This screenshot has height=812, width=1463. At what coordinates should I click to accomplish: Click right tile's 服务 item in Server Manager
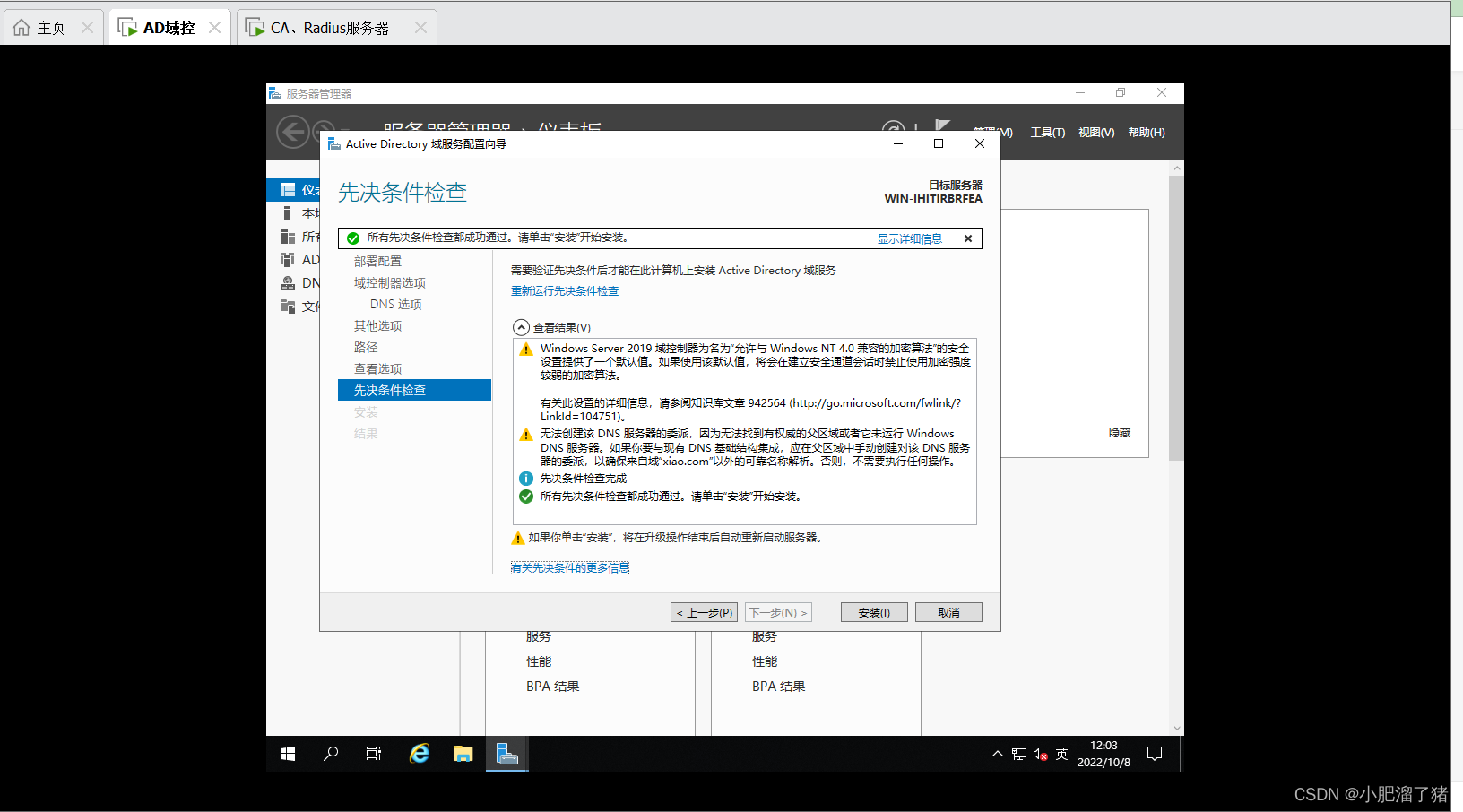[x=765, y=636]
